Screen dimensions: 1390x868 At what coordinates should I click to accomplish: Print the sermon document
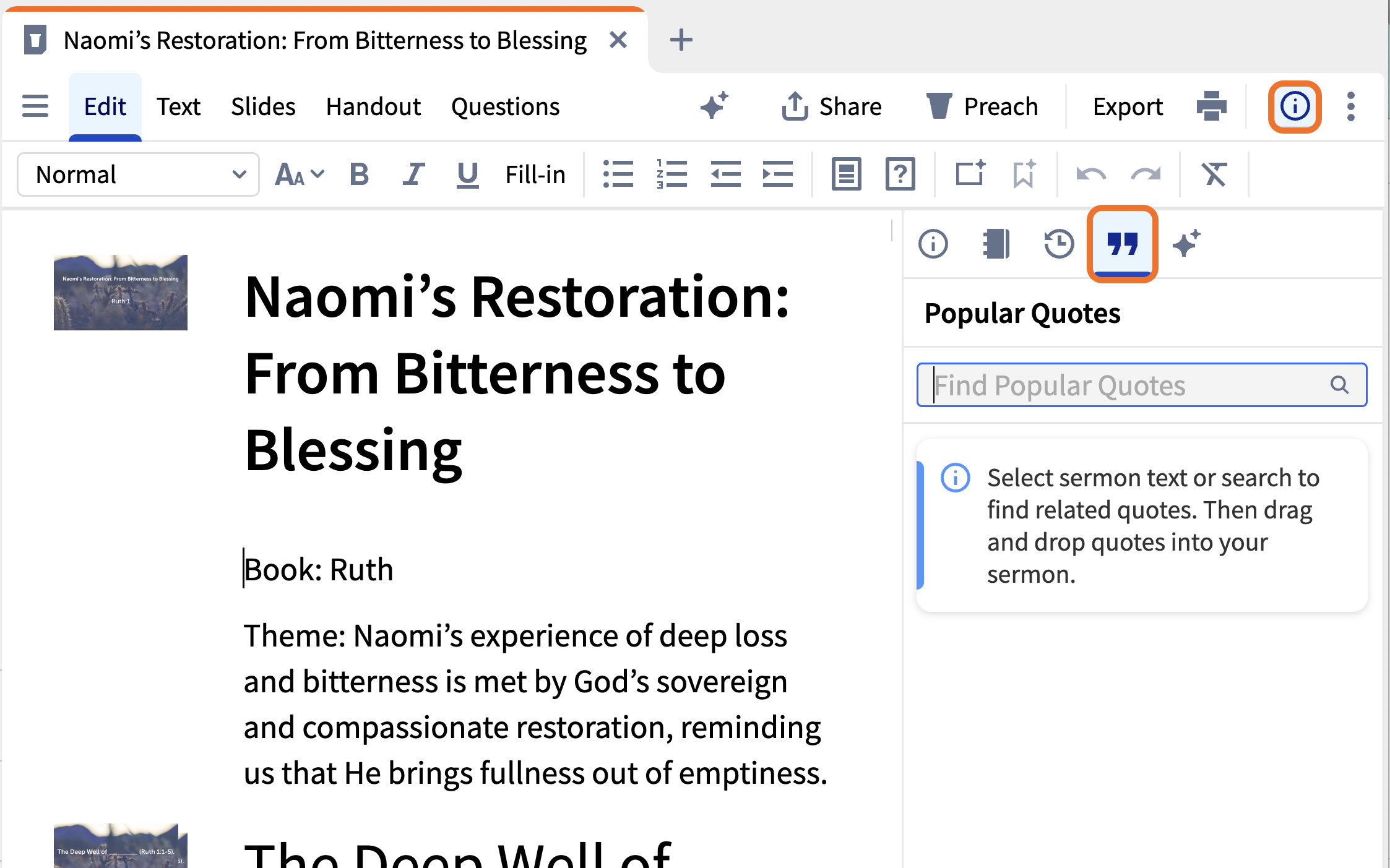pos(1211,106)
